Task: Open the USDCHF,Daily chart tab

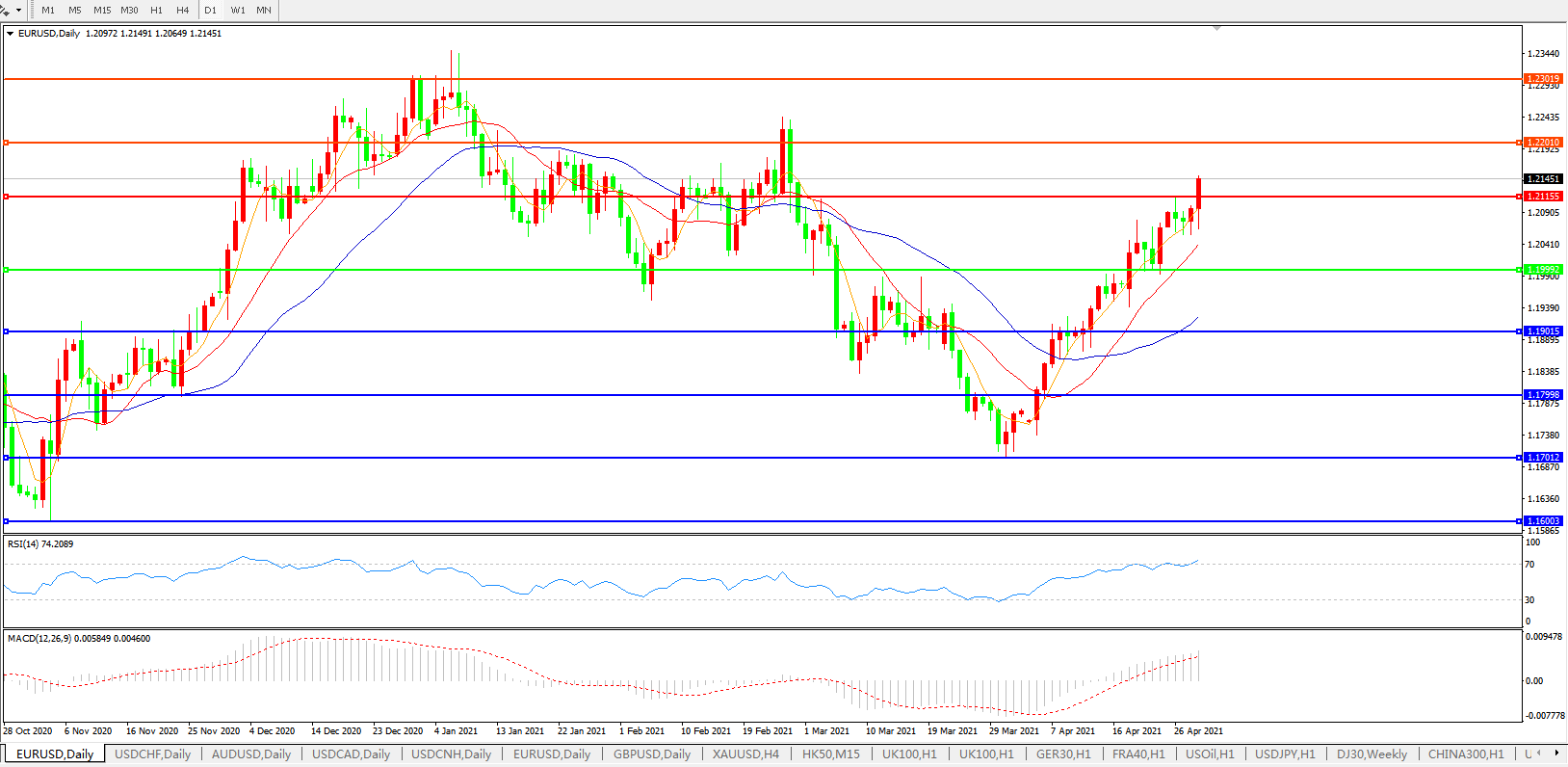Action: (x=152, y=754)
